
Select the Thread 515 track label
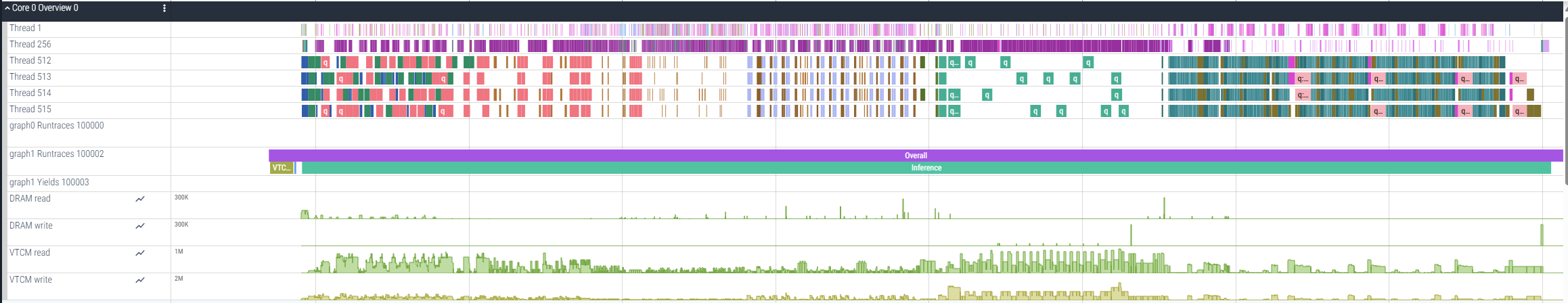(x=30, y=109)
